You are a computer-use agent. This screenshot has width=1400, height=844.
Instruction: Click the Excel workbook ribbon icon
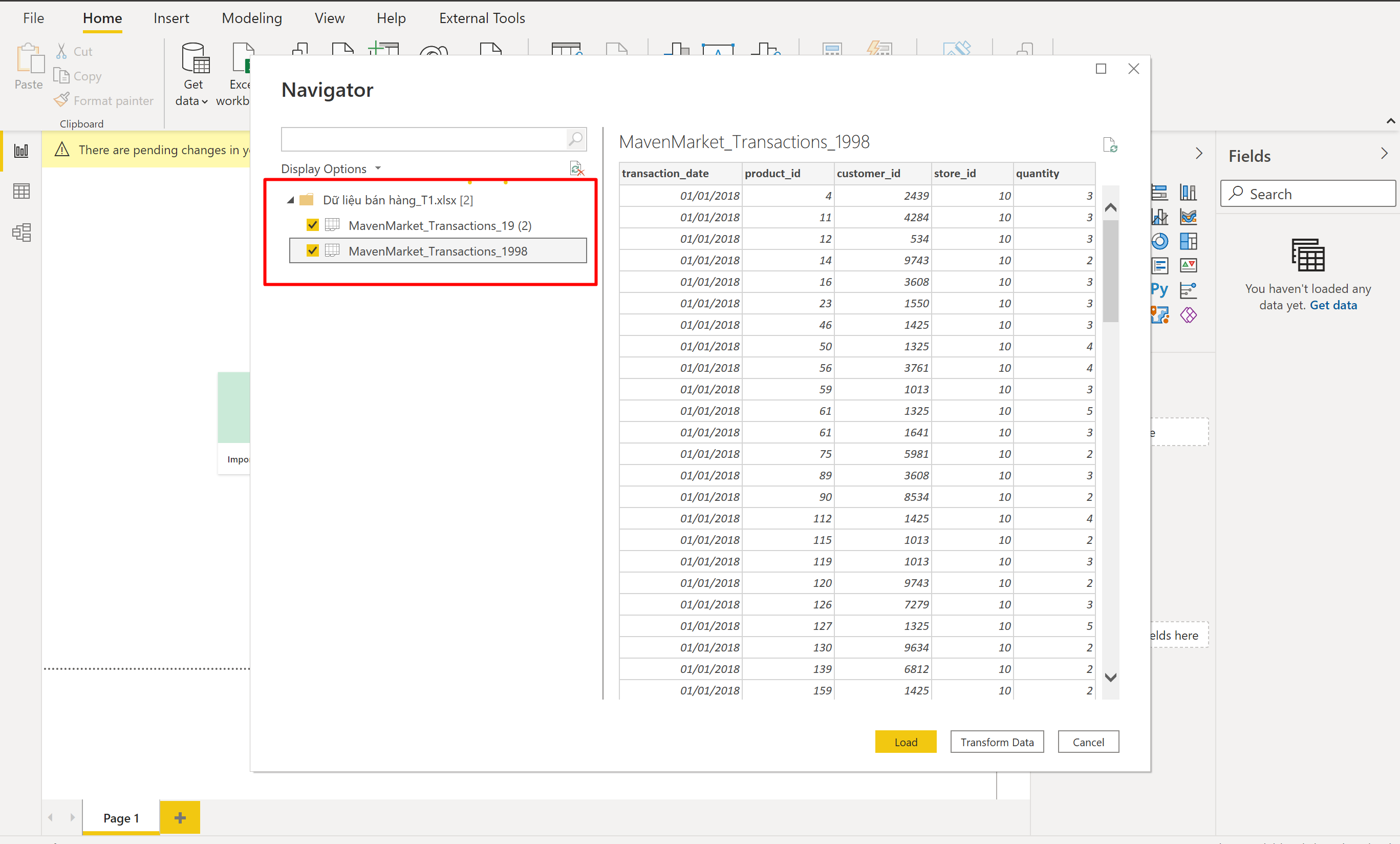click(241, 58)
